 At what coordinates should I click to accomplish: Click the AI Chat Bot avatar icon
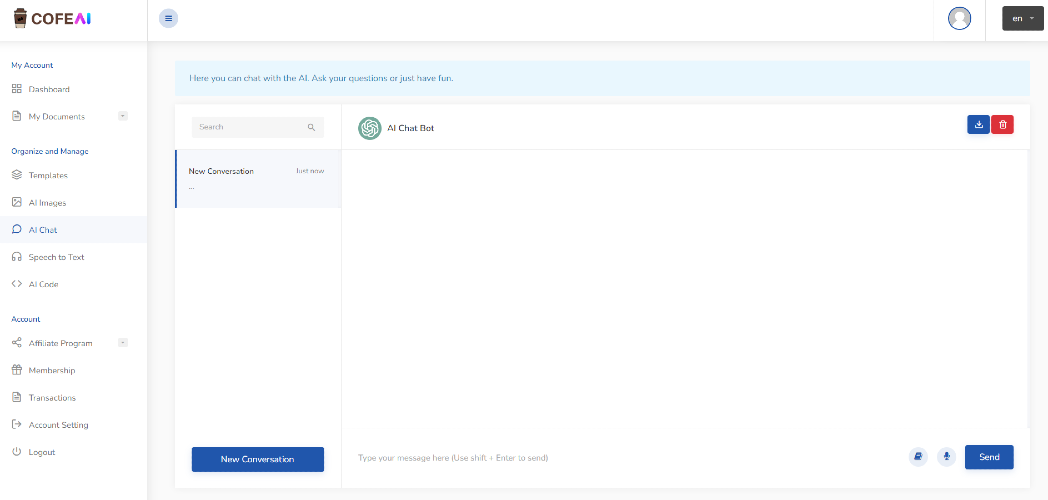[370, 128]
